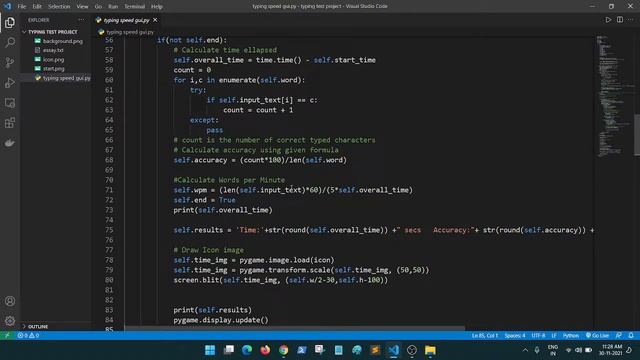Click the remote window indicator in status bar
The image size is (640, 360).
pos(7,336)
